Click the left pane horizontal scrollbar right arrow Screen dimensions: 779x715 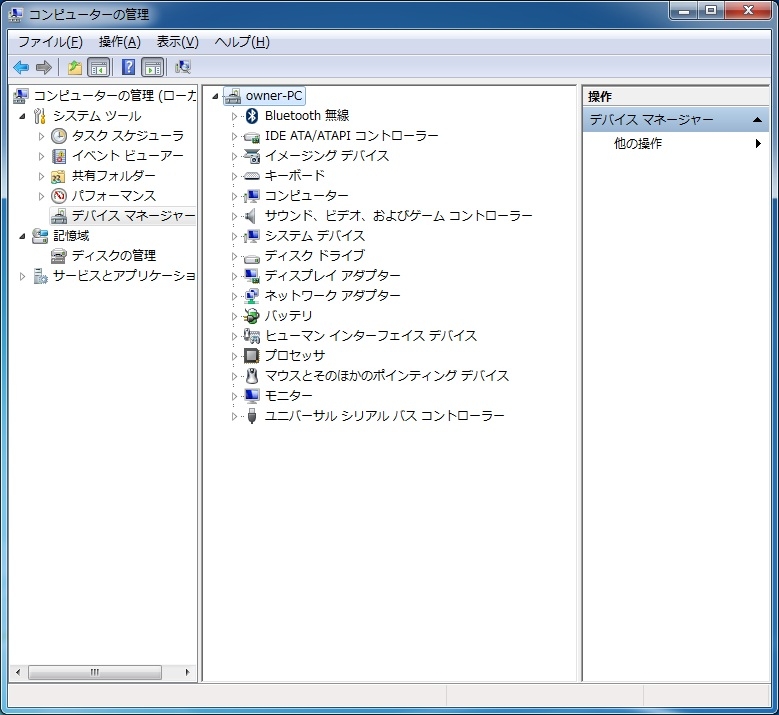(x=187, y=672)
